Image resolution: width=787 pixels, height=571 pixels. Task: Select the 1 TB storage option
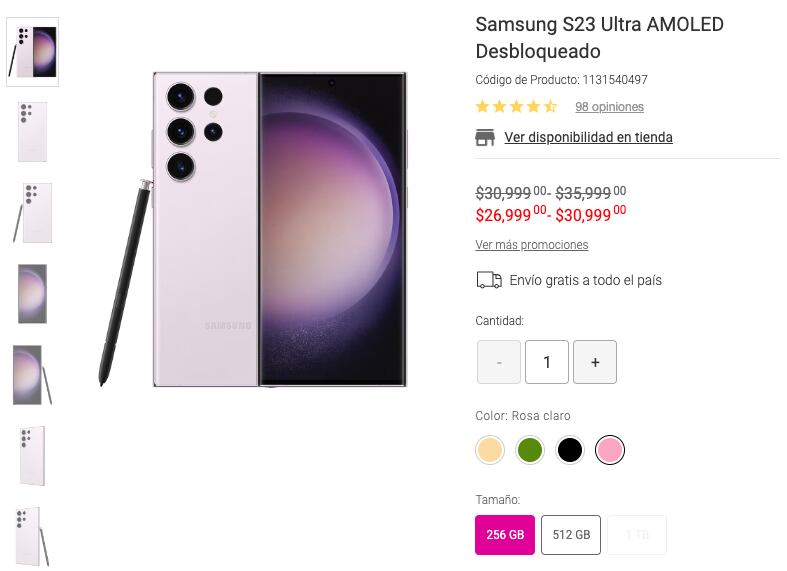[x=637, y=535]
